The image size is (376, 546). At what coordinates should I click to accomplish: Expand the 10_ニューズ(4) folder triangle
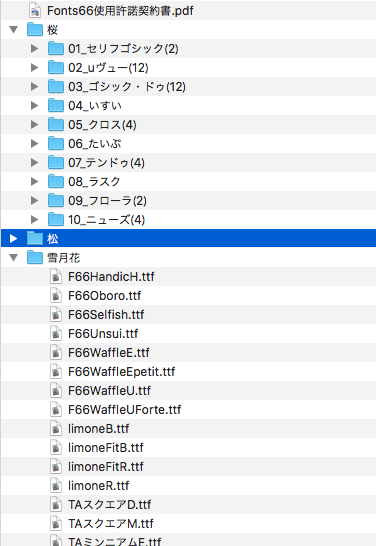click(x=34, y=219)
